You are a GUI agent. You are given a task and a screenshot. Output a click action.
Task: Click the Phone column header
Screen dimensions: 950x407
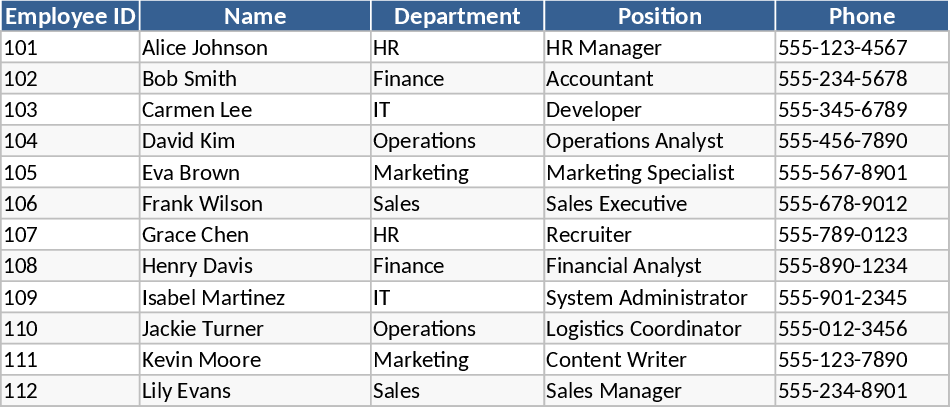click(x=862, y=16)
